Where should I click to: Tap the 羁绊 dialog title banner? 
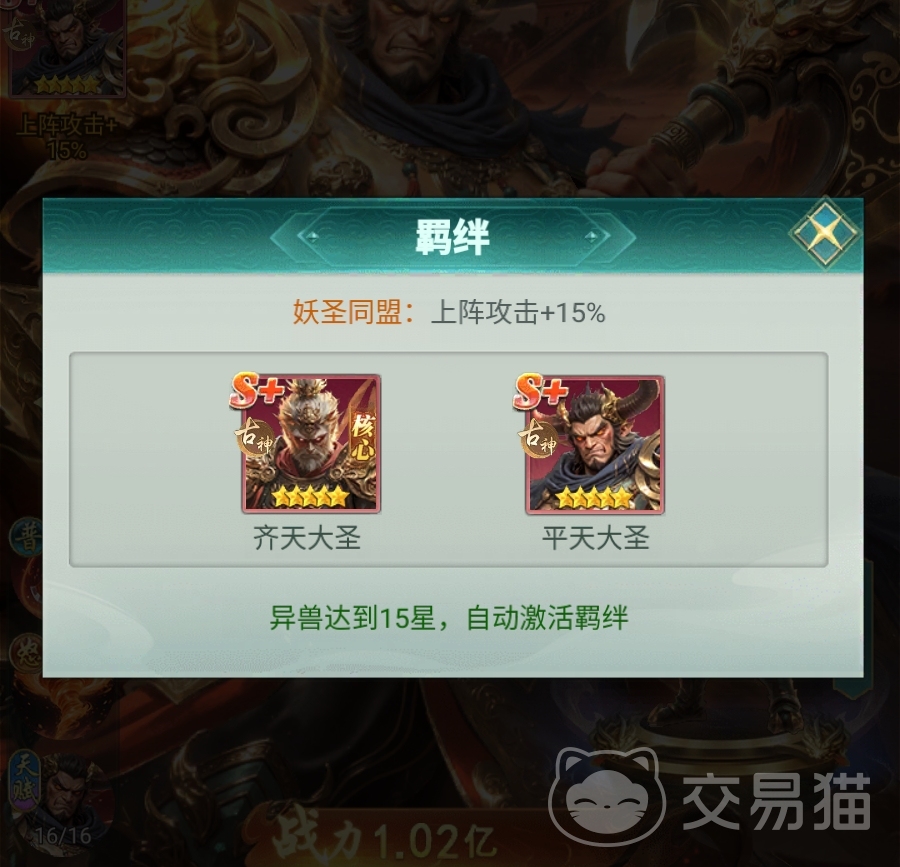point(452,236)
